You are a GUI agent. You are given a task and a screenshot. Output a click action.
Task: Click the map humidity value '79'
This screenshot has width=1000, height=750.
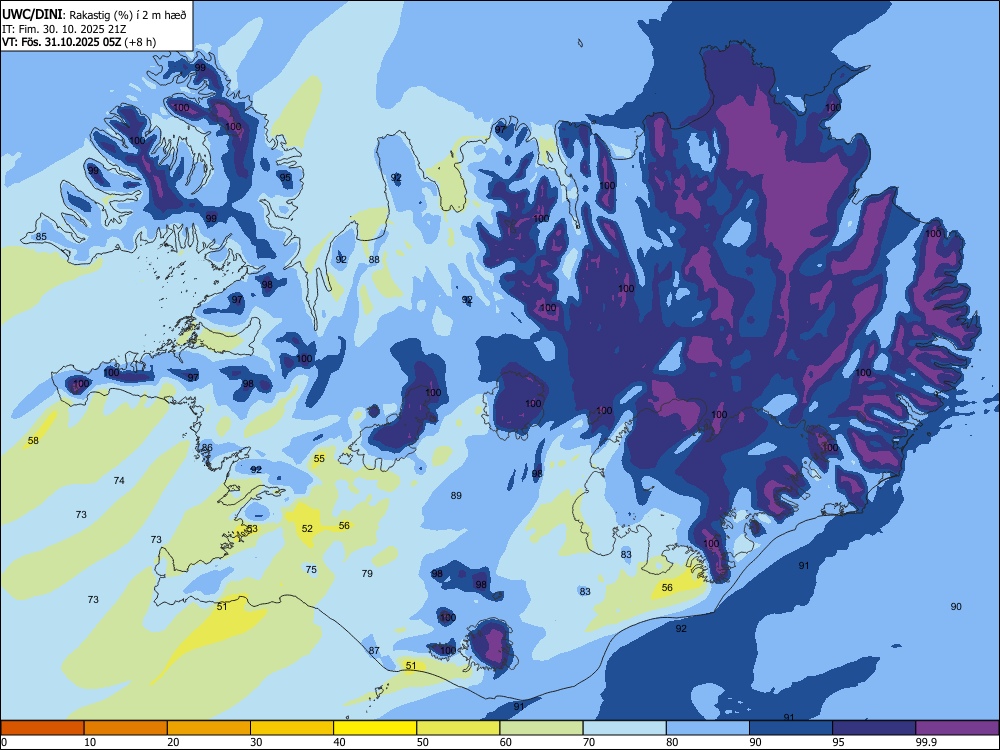pos(367,573)
